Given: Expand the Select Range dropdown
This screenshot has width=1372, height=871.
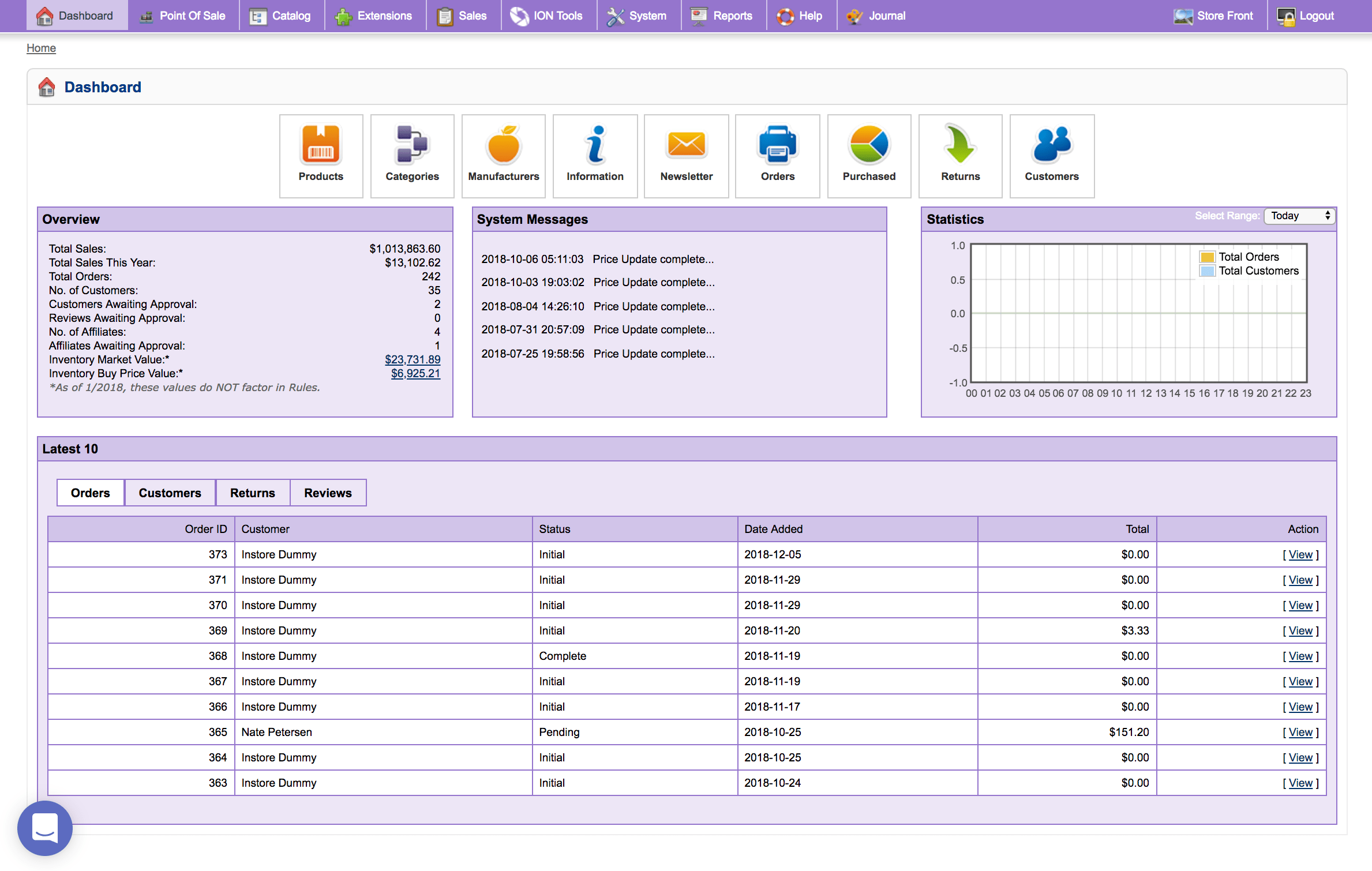Looking at the screenshot, I should tap(1300, 216).
